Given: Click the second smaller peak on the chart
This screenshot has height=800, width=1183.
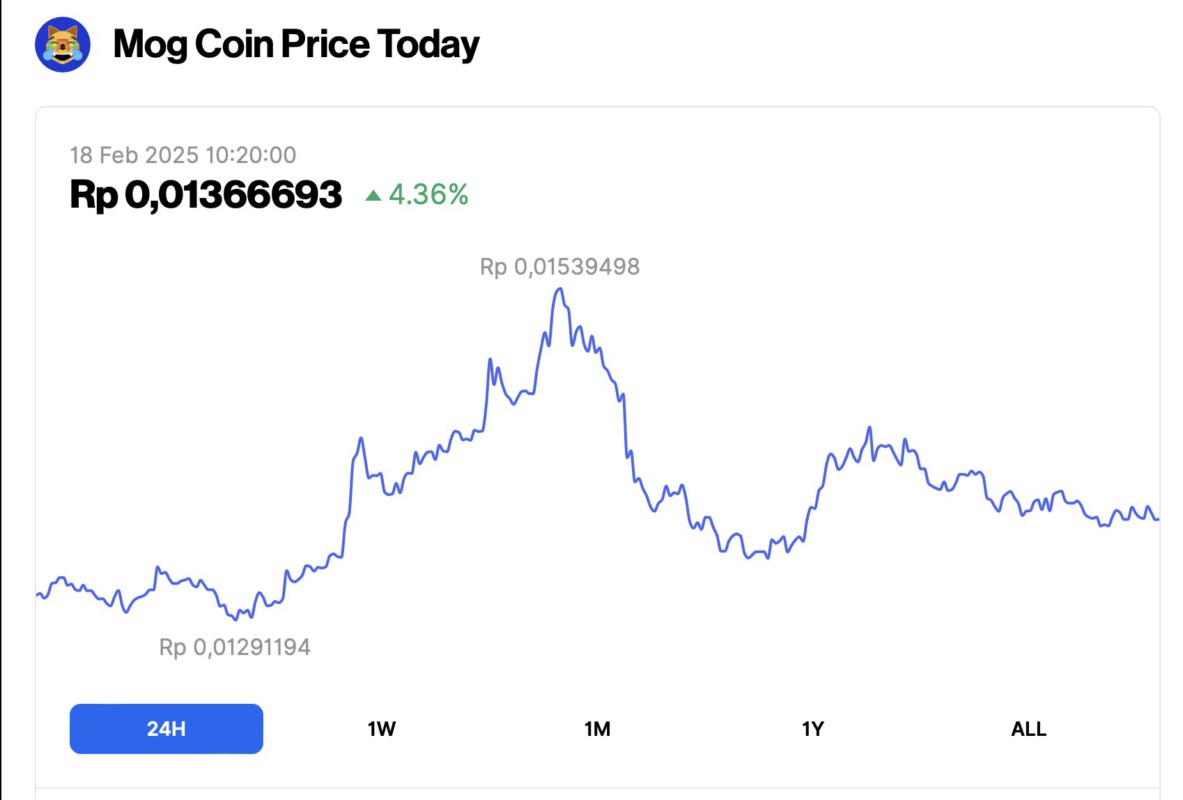Looking at the screenshot, I should (x=869, y=428).
